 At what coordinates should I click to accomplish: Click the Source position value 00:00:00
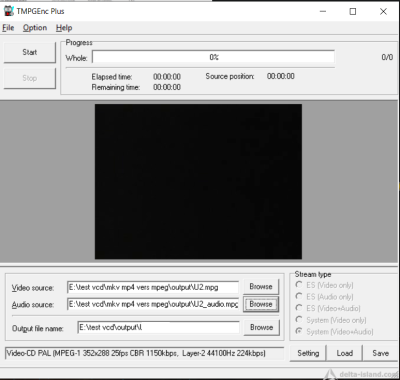click(281, 76)
